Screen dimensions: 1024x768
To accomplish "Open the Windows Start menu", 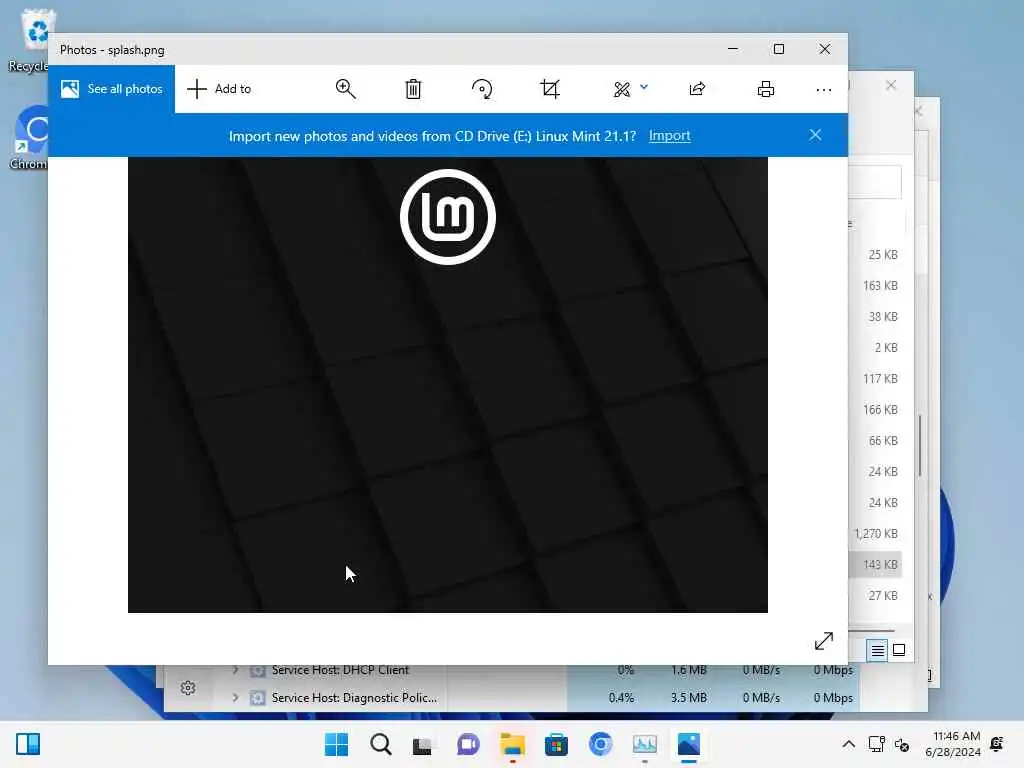I will [336, 744].
